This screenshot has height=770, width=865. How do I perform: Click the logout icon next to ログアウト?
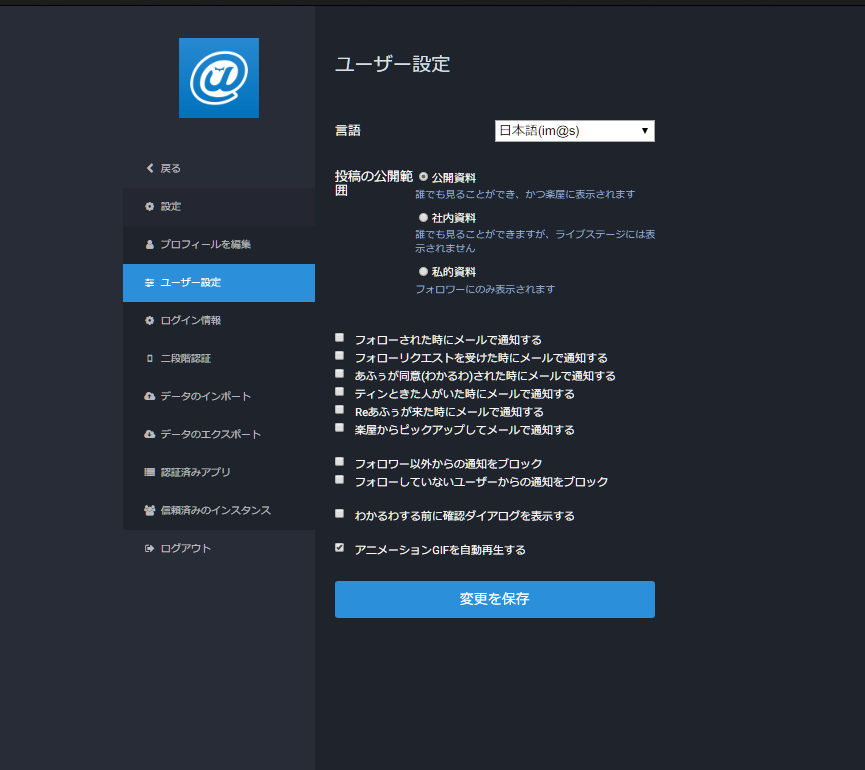(149, 548)
